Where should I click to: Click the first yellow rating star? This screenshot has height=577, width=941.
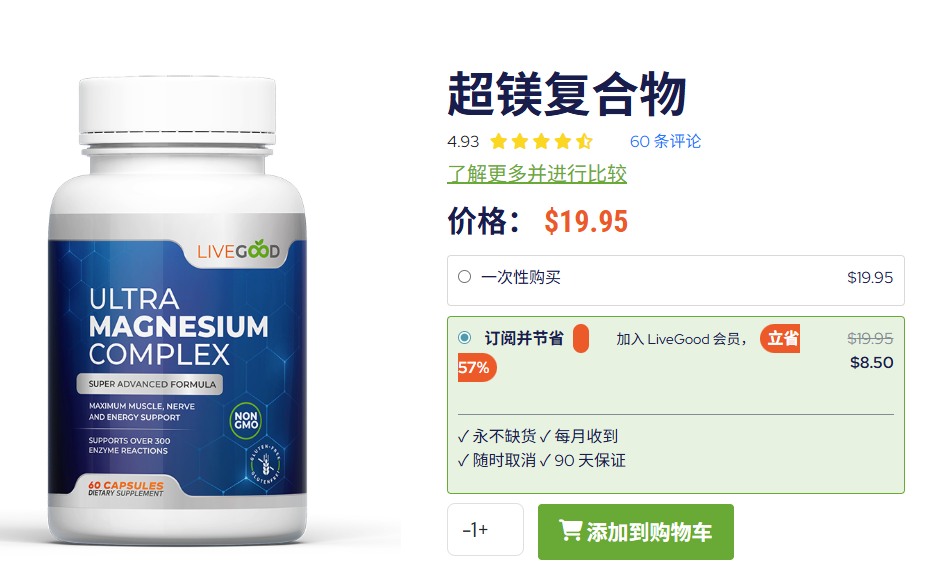(499, 142)
